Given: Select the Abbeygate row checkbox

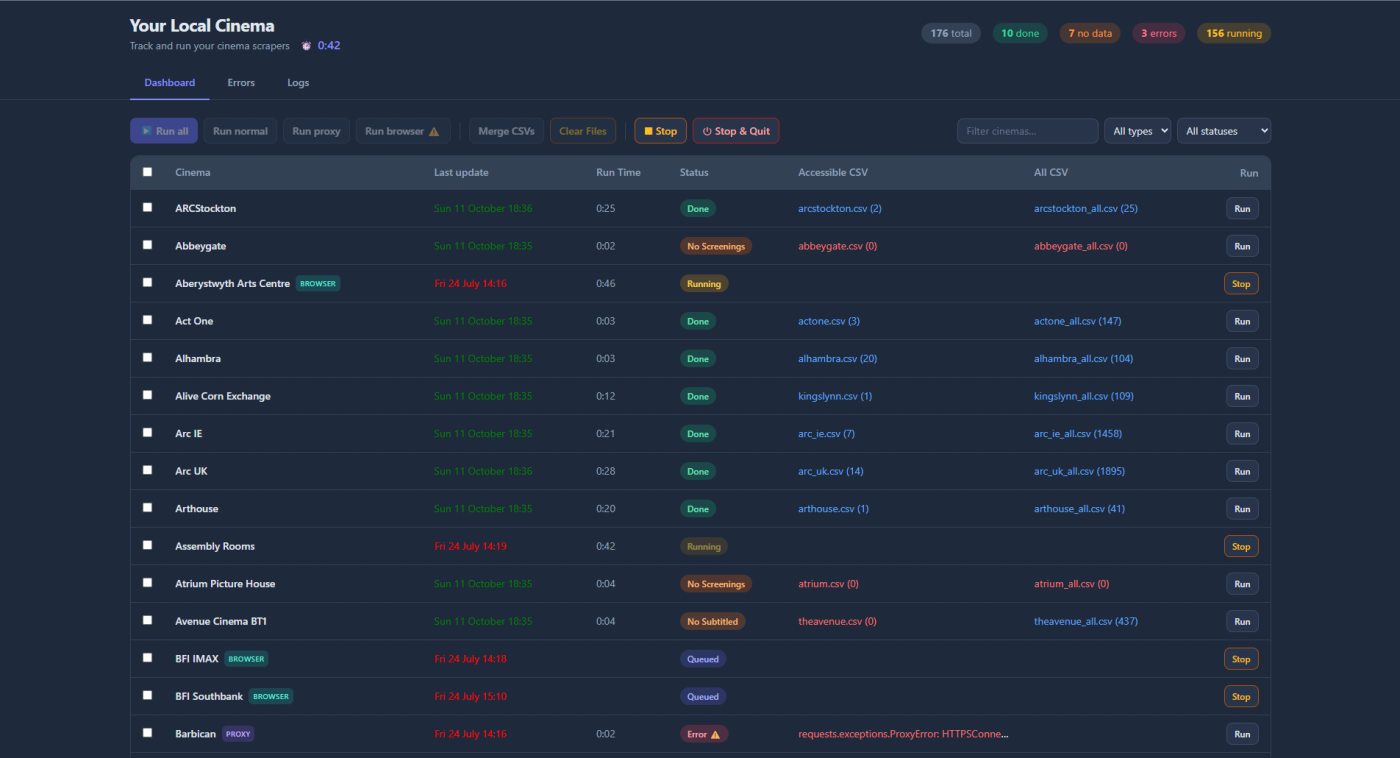Looking at the screenshot, I should point(148,245).
